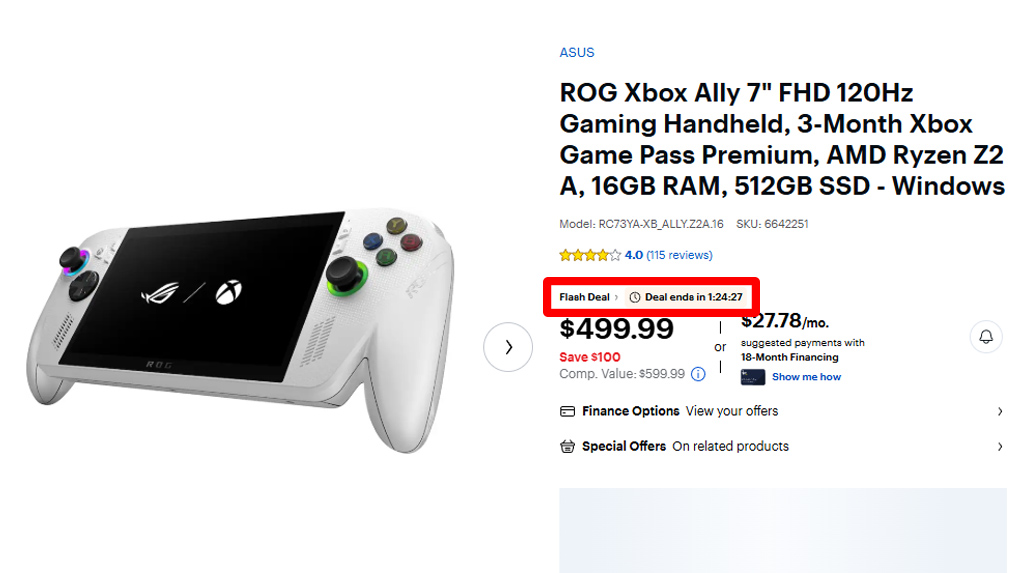Screen dimensions: 1018x573
Task: Expand the Finance Options row chevron
Action: (x=1000, y=411)
